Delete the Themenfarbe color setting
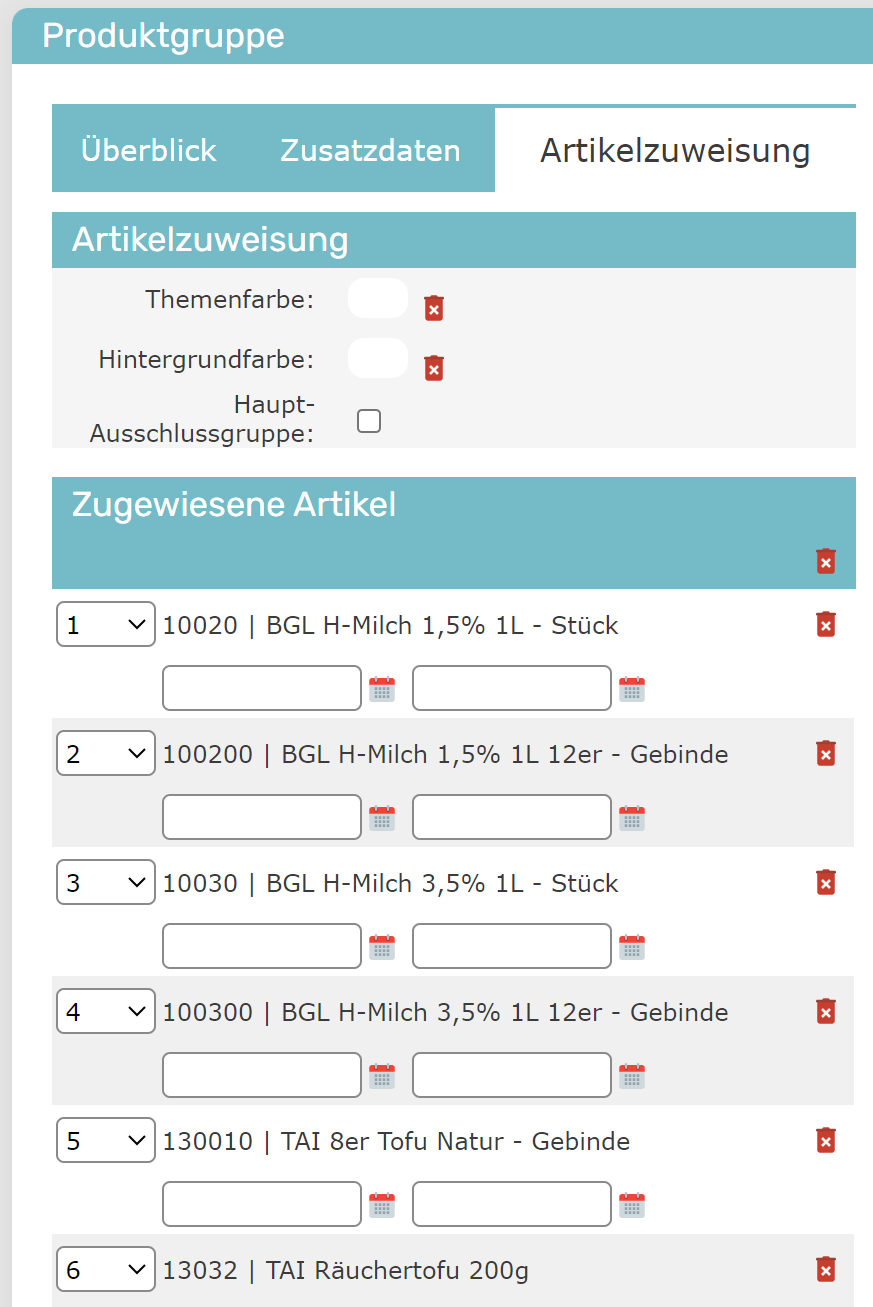Screen dimensions: 873x1307 (x=433, y=308)
